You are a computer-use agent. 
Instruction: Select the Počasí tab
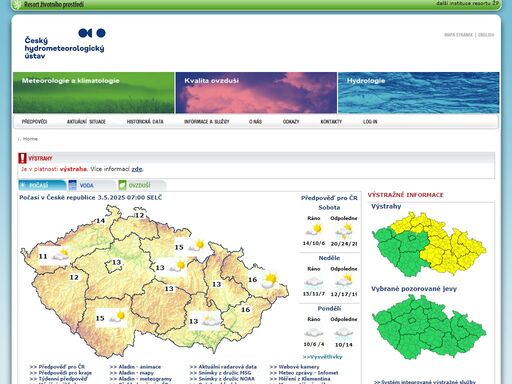tap(42, 185)
